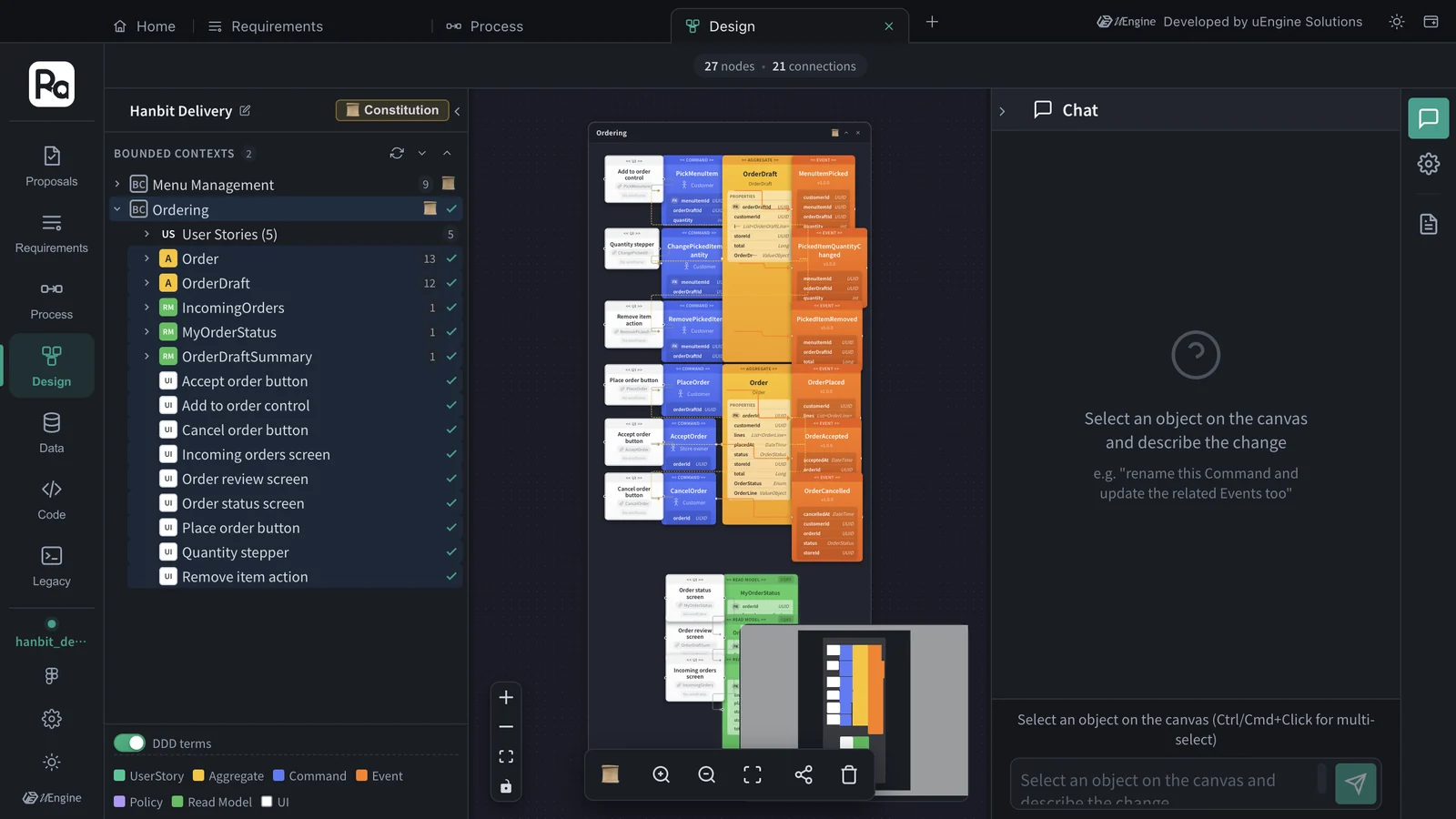Click the zoom in magnifier in canvas toolbar
The width and height of the screenshot is (1456, 819).
click(x=662, y=774)
